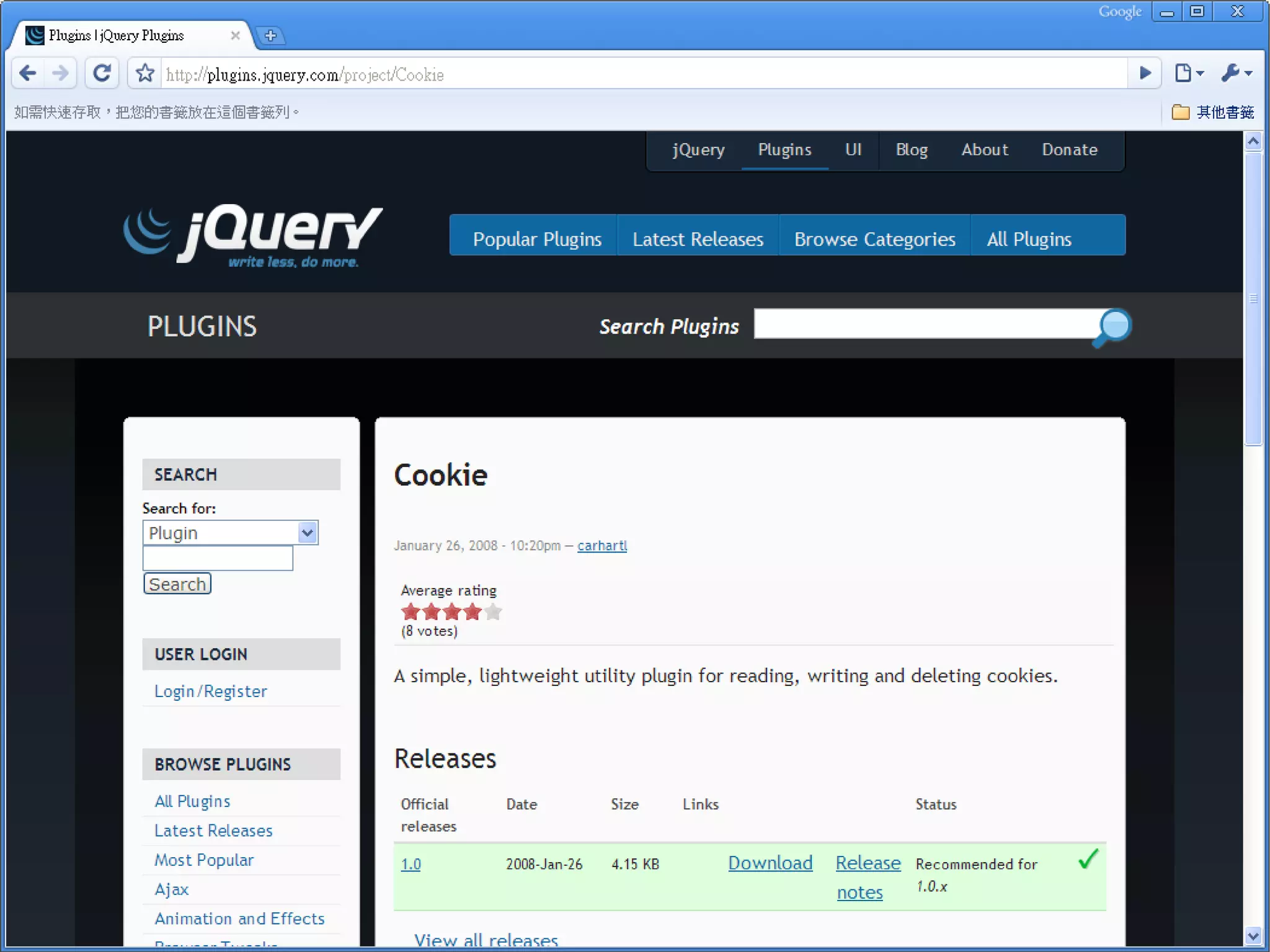The width and height of the screenshot is (1270, 952).
Task: Rate with the first red star
Action: [x=411, y=612]
